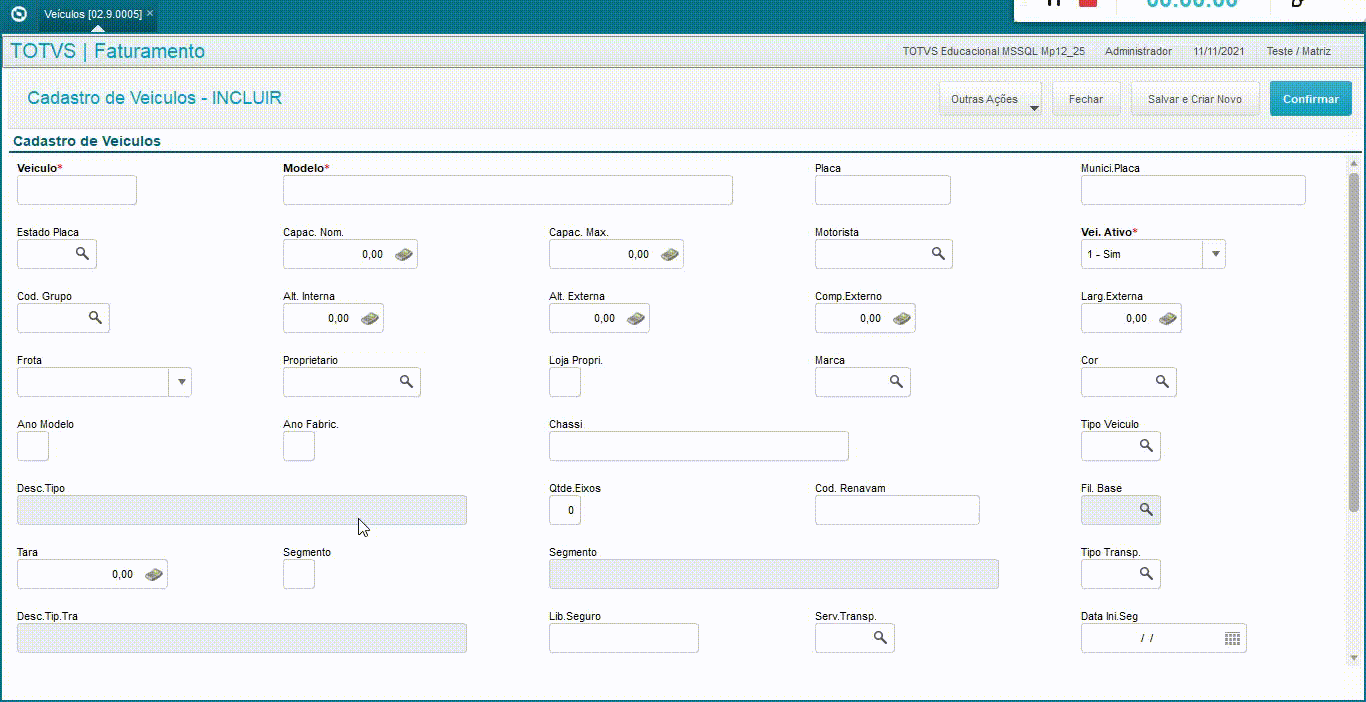1366x702 pixels.
Task: Open Marca lookup magnifier
Action: (897, 382)
